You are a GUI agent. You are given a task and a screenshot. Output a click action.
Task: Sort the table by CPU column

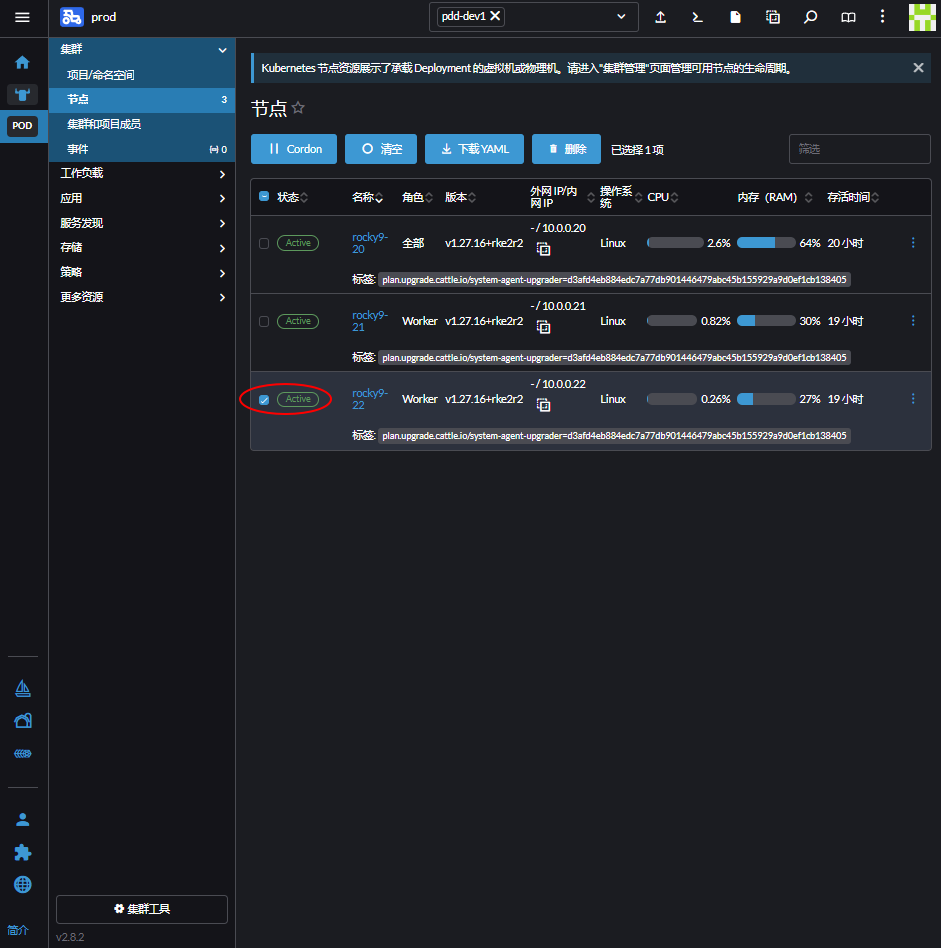coord(663,197)
